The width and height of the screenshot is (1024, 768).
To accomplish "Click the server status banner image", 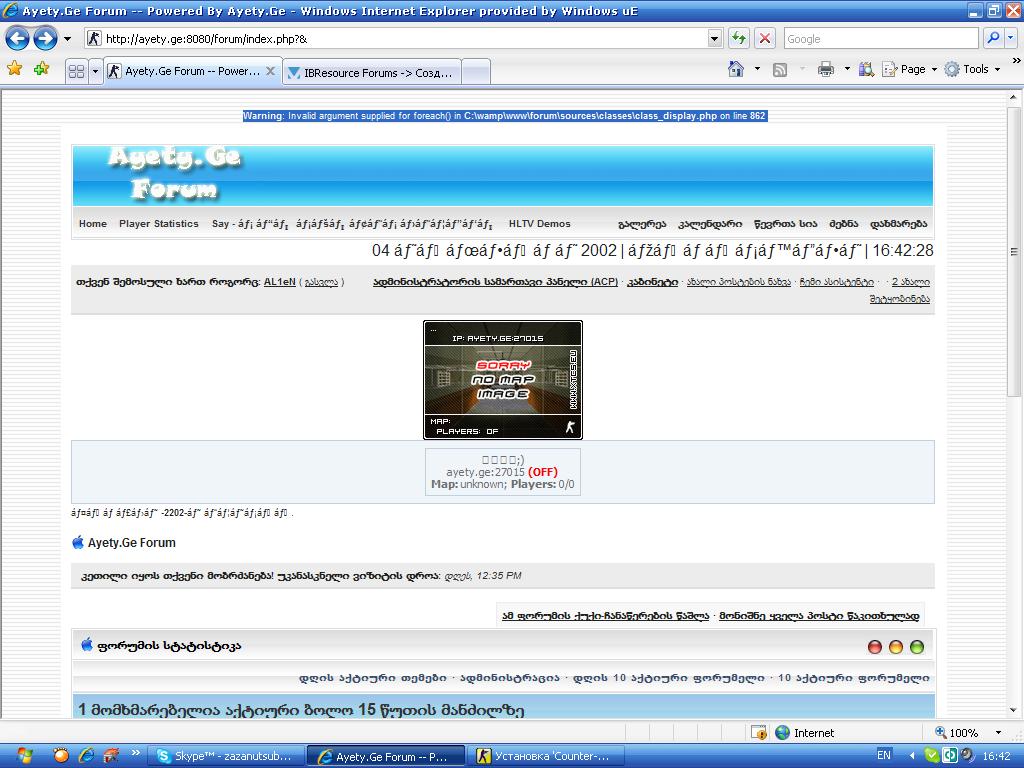I will click(502, 380).
